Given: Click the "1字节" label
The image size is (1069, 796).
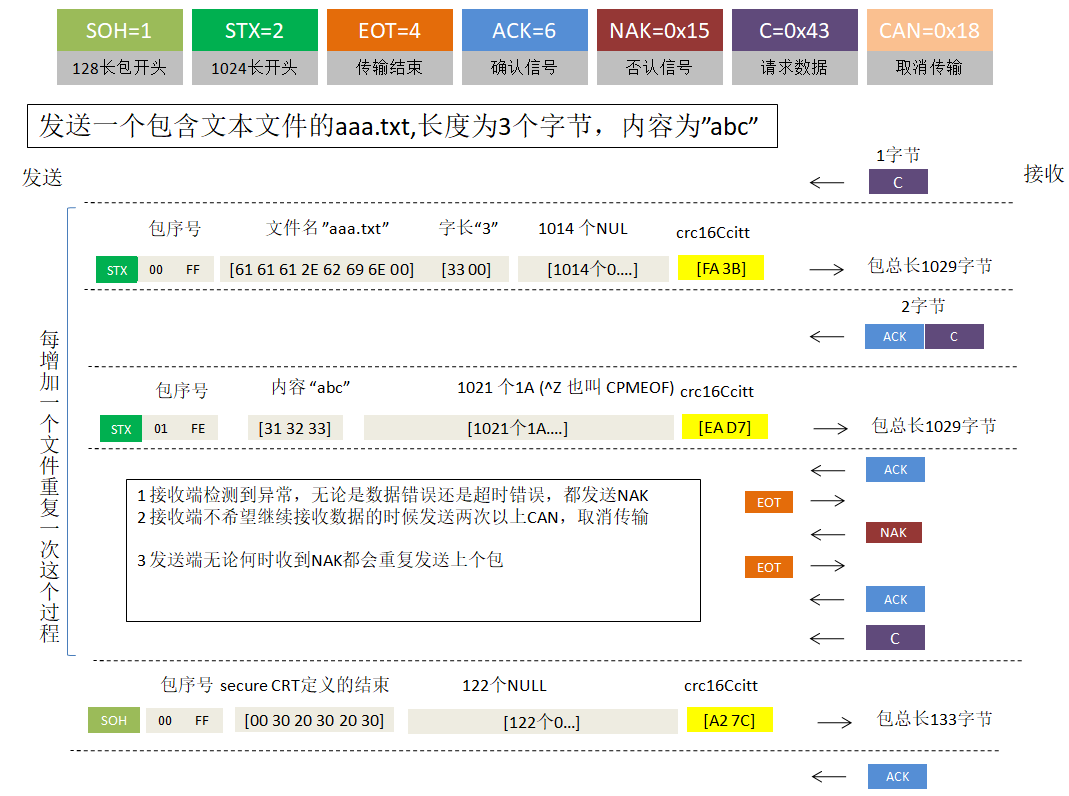Looking at the screenshot, I should pos(898,155).
